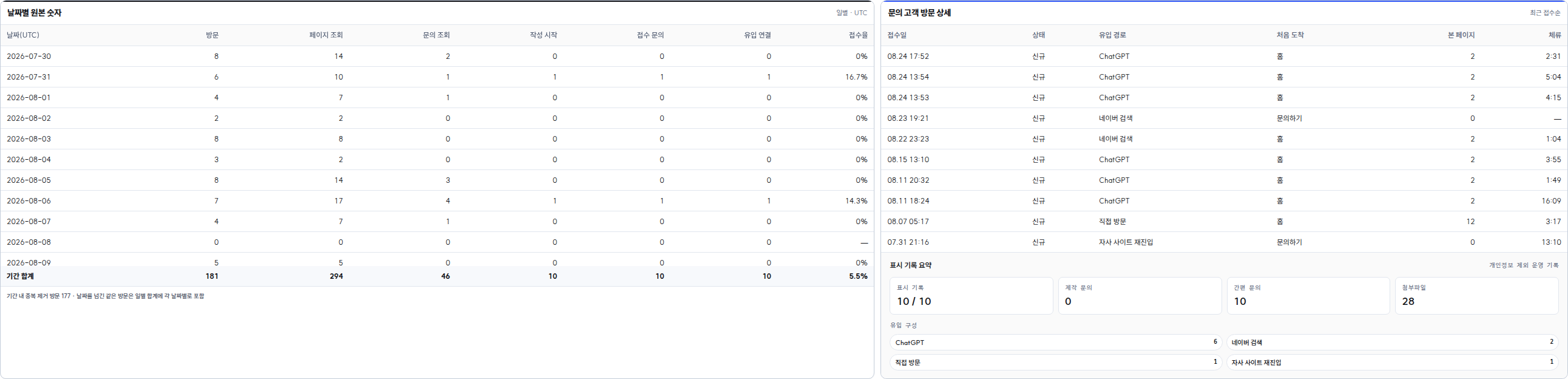Click the 유입 경로 column header

coord(1112,35)
